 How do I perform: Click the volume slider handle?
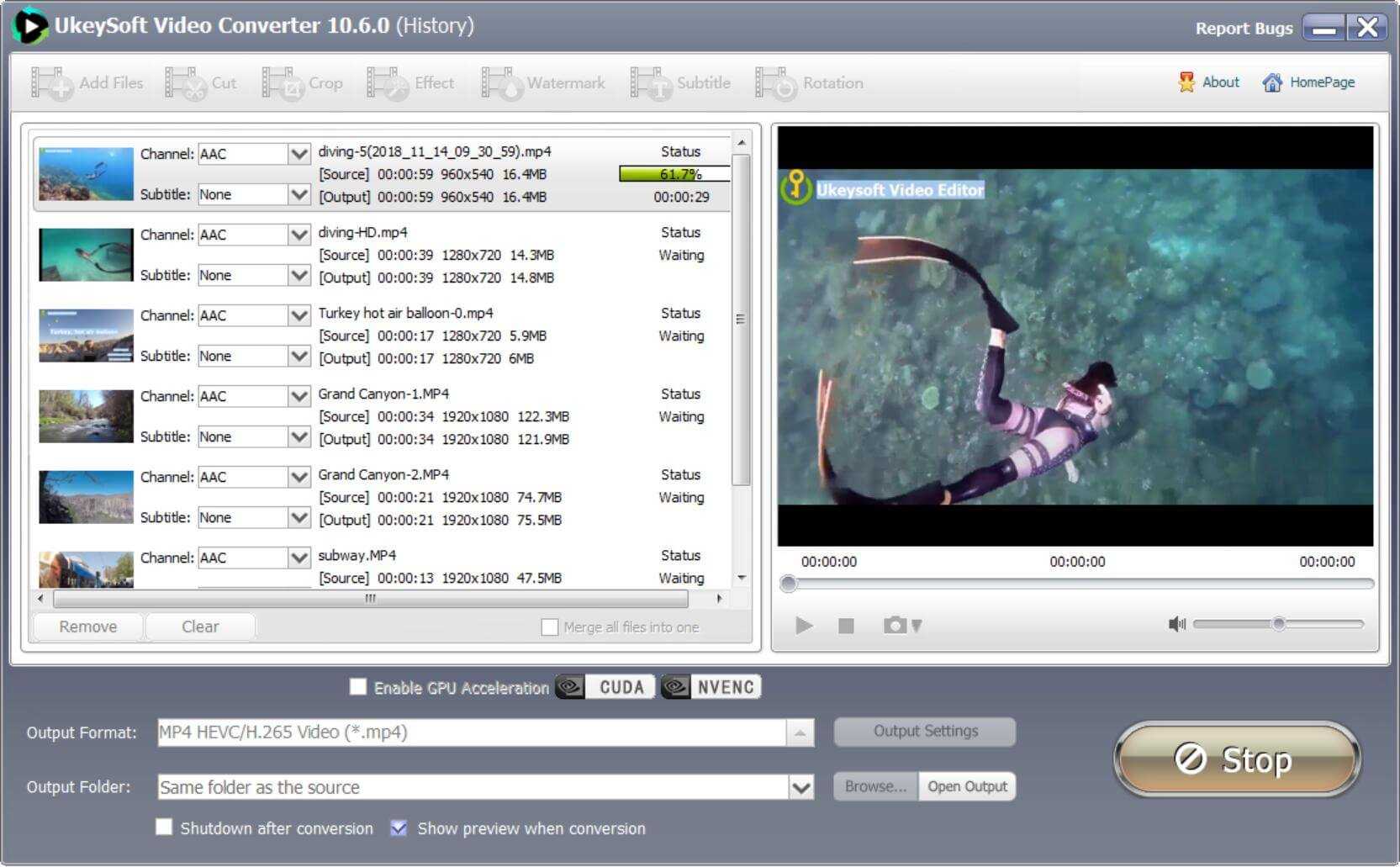(1278, 624)
